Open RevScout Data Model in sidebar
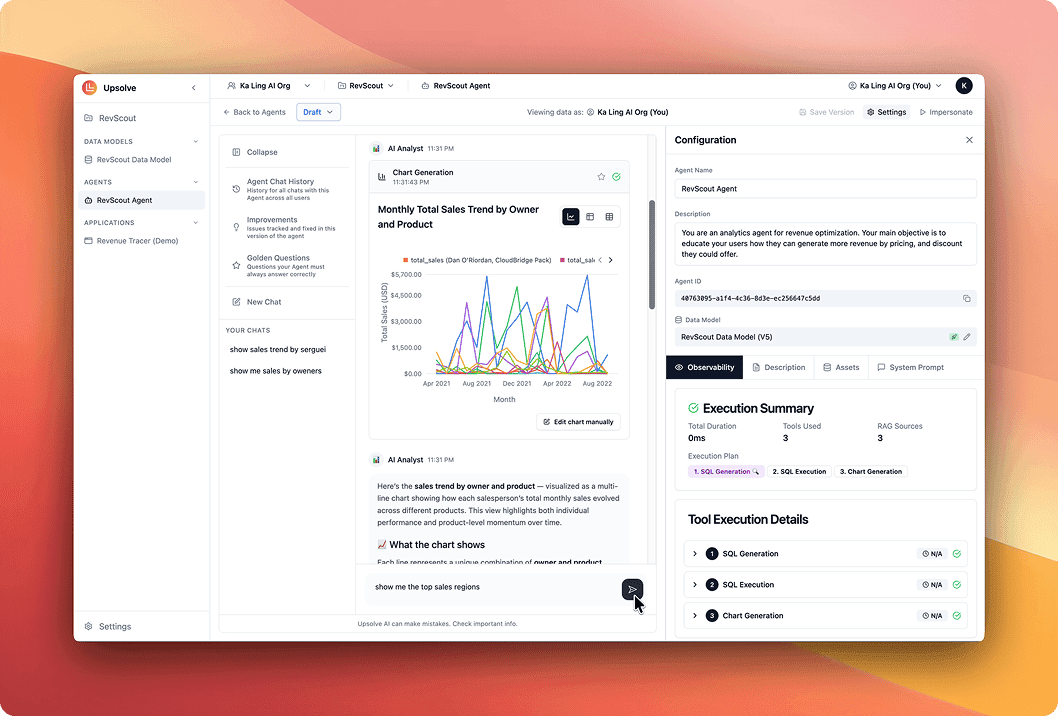 click(x=128, y=160)
